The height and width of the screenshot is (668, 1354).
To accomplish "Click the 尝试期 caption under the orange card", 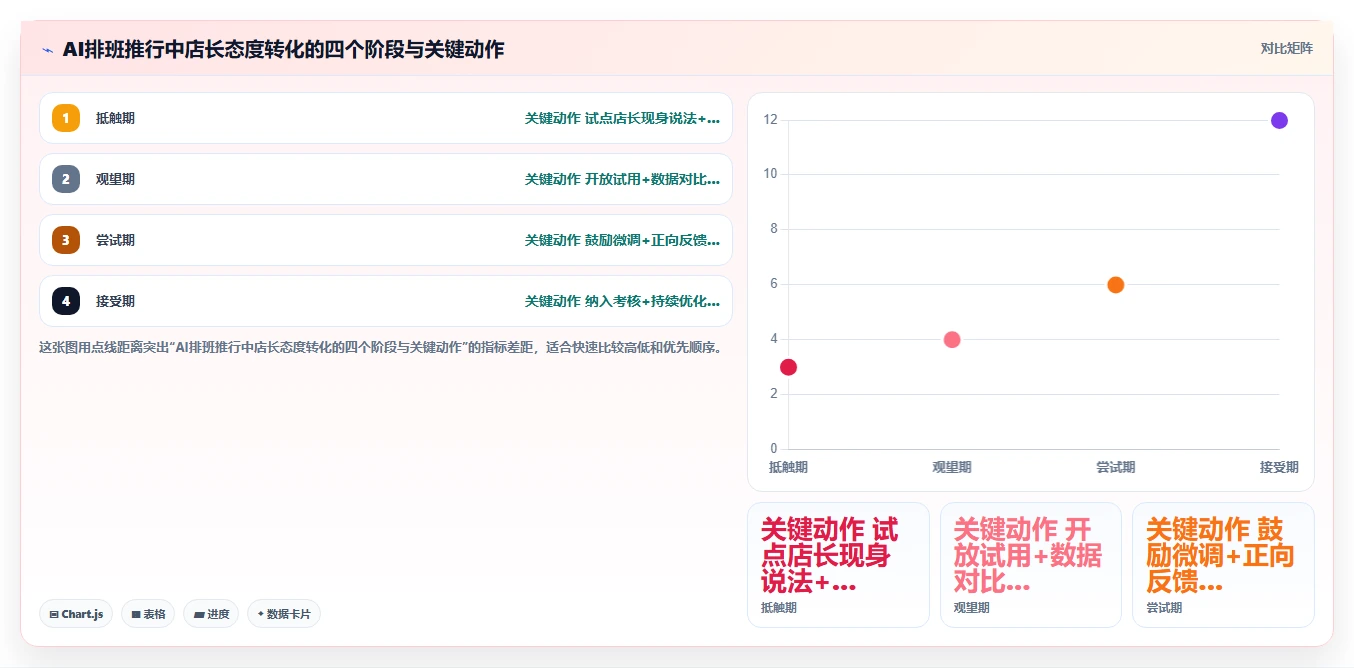I will [1165, 608].
